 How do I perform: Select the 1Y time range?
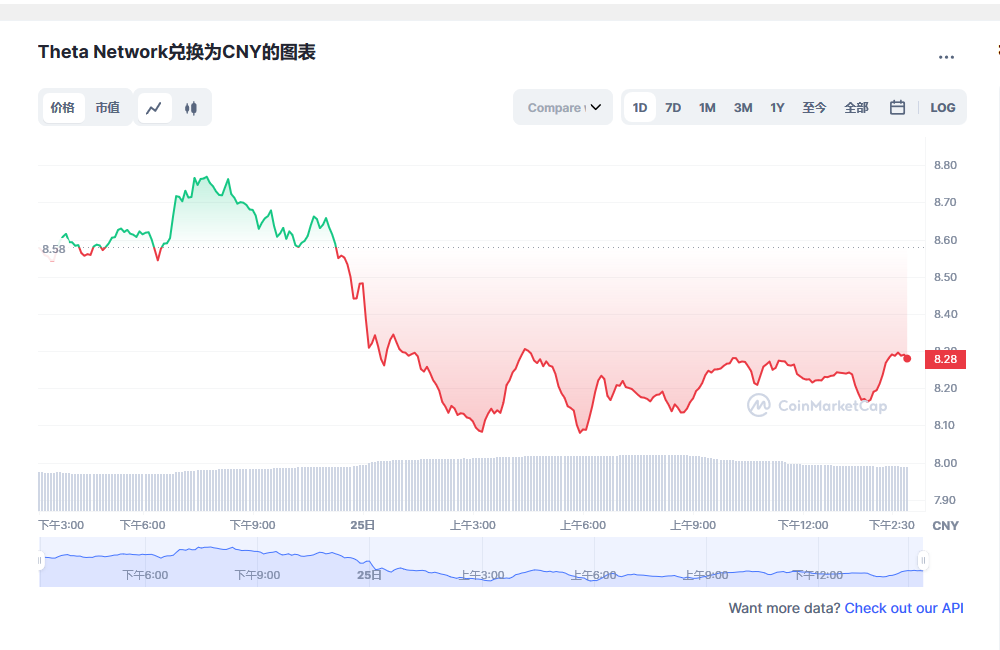point(777,108)
